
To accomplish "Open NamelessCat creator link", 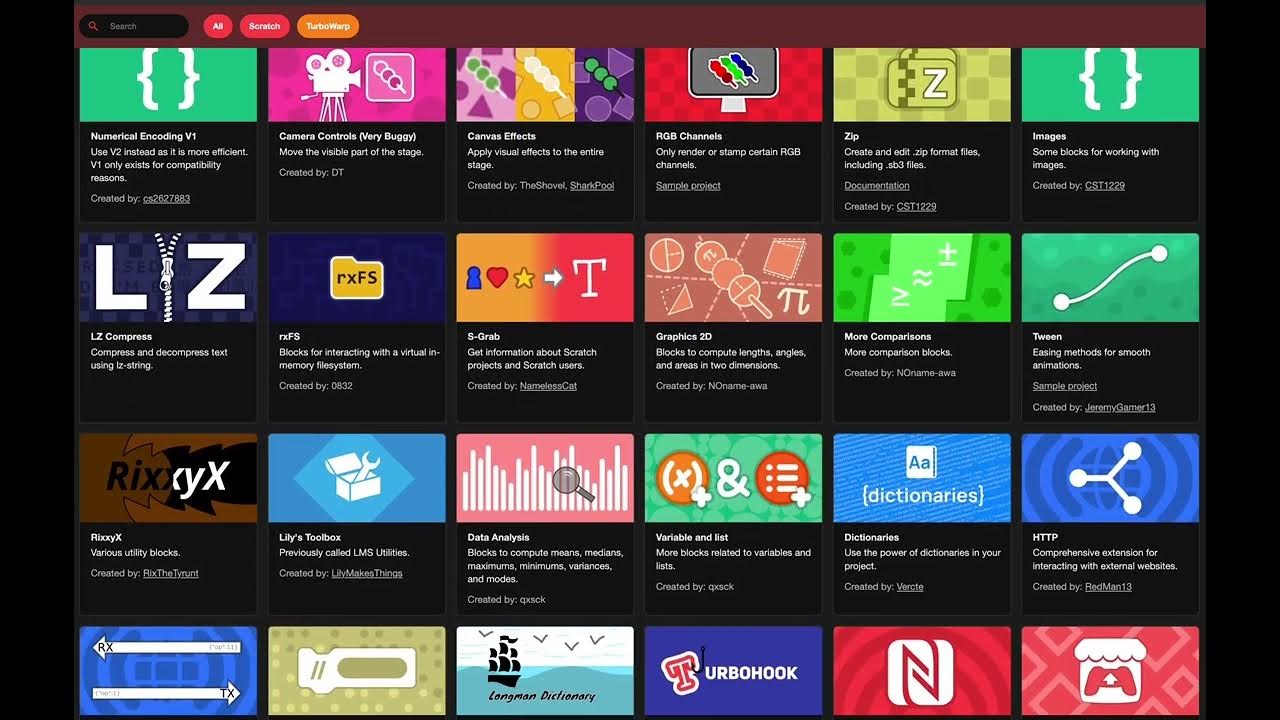I will tap(548, 386).
